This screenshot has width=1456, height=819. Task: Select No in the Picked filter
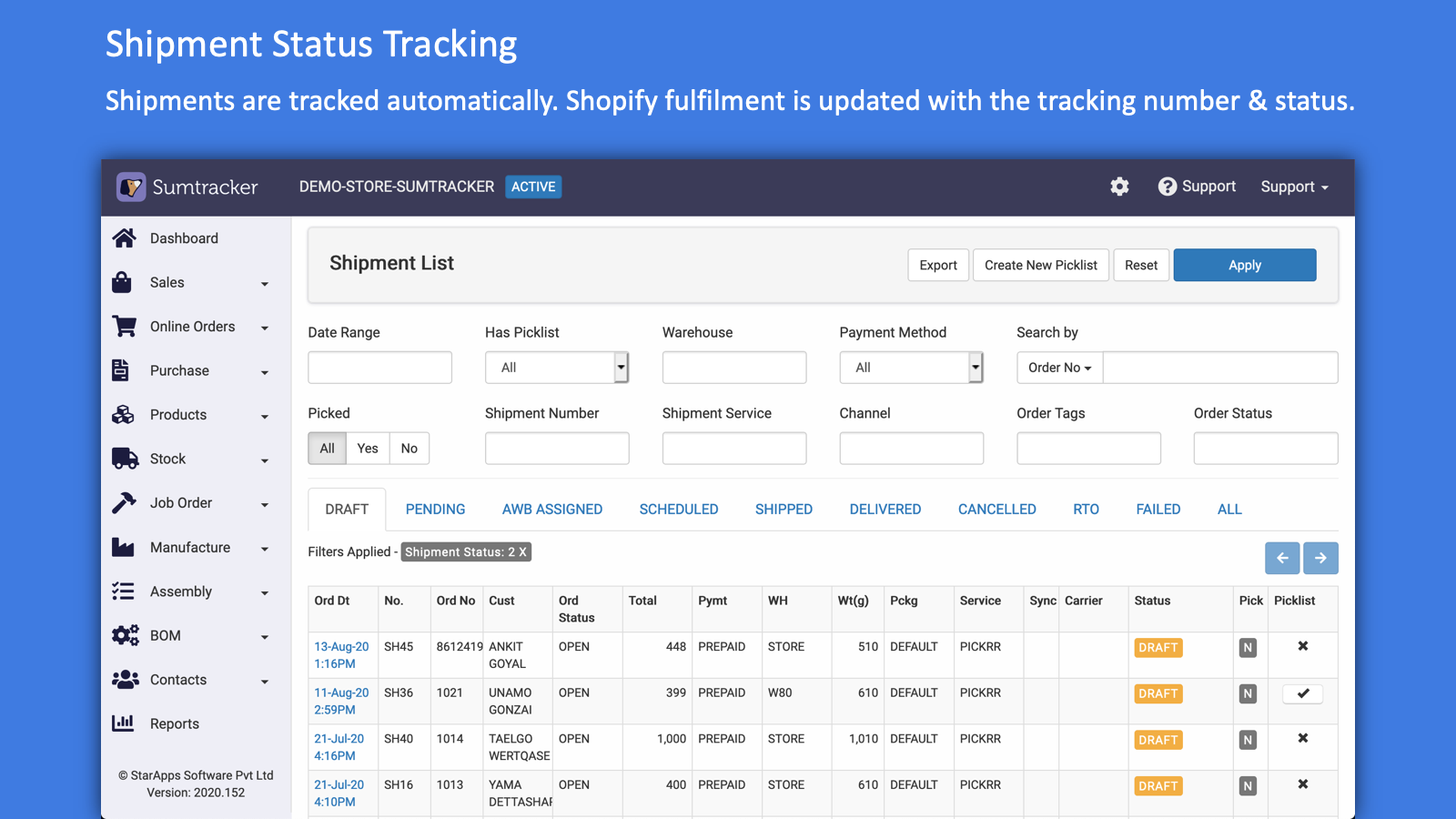point(409,448)
